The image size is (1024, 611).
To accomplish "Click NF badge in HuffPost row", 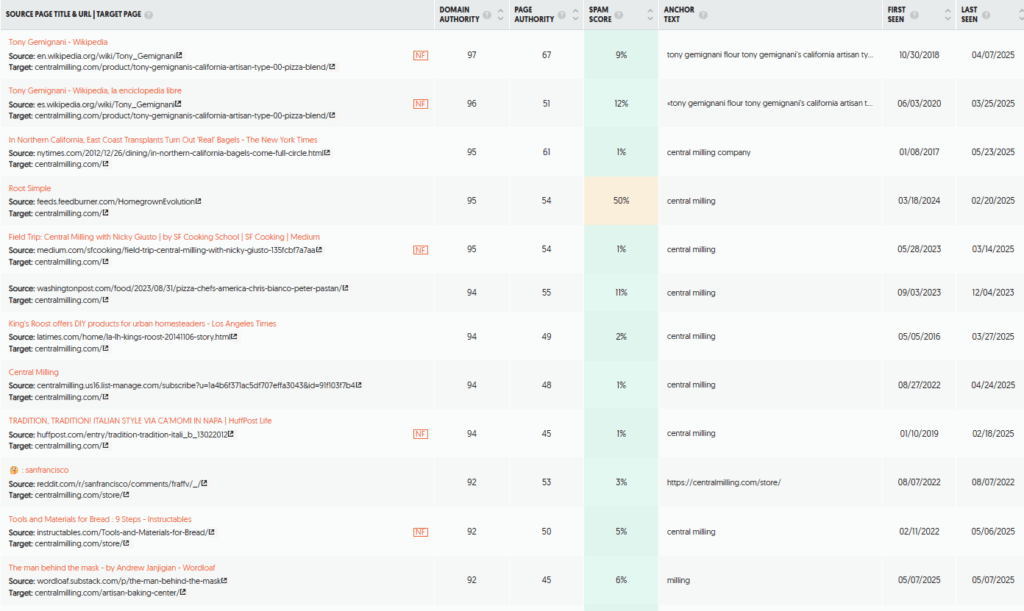I will coord(421,434).
